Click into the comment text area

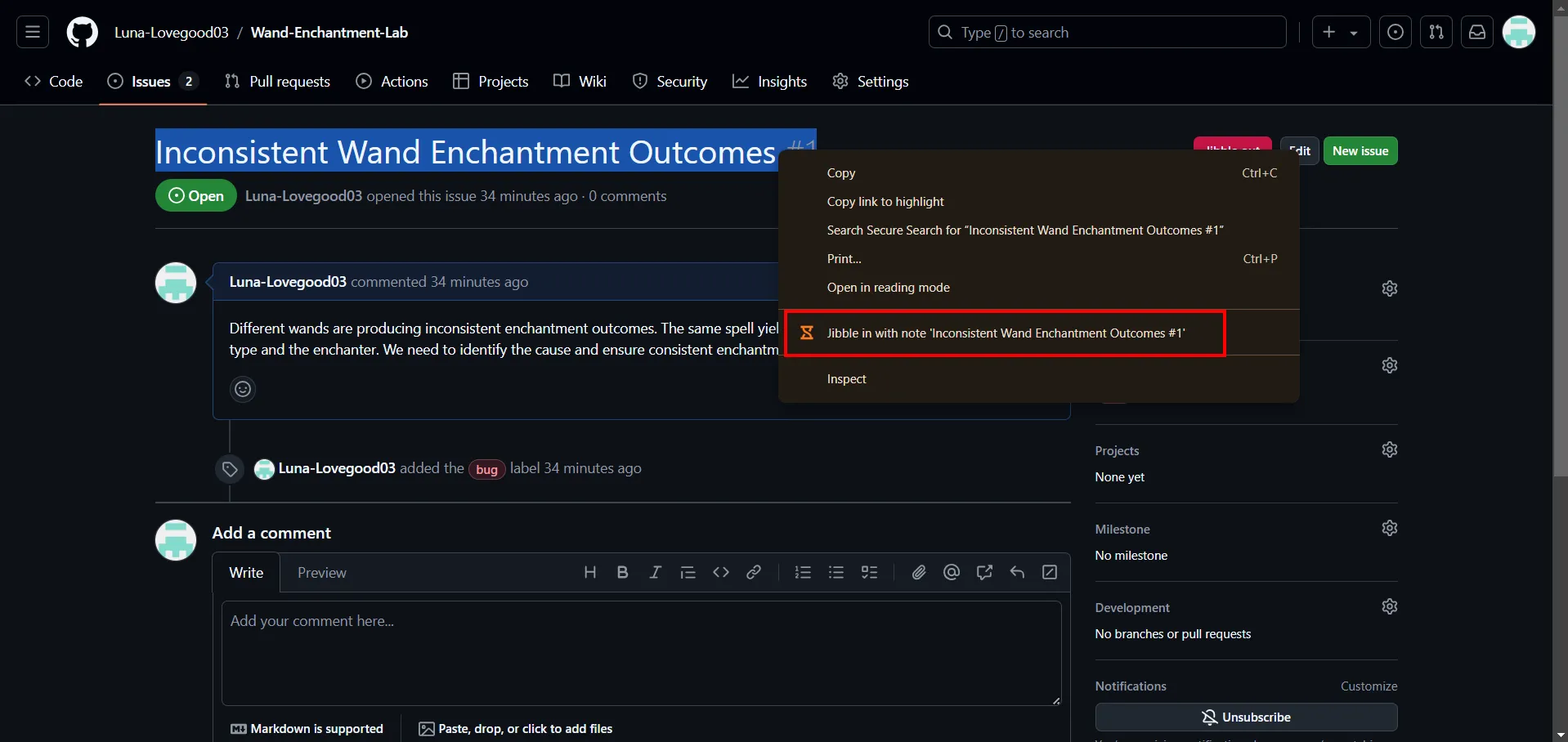[641, 654]
